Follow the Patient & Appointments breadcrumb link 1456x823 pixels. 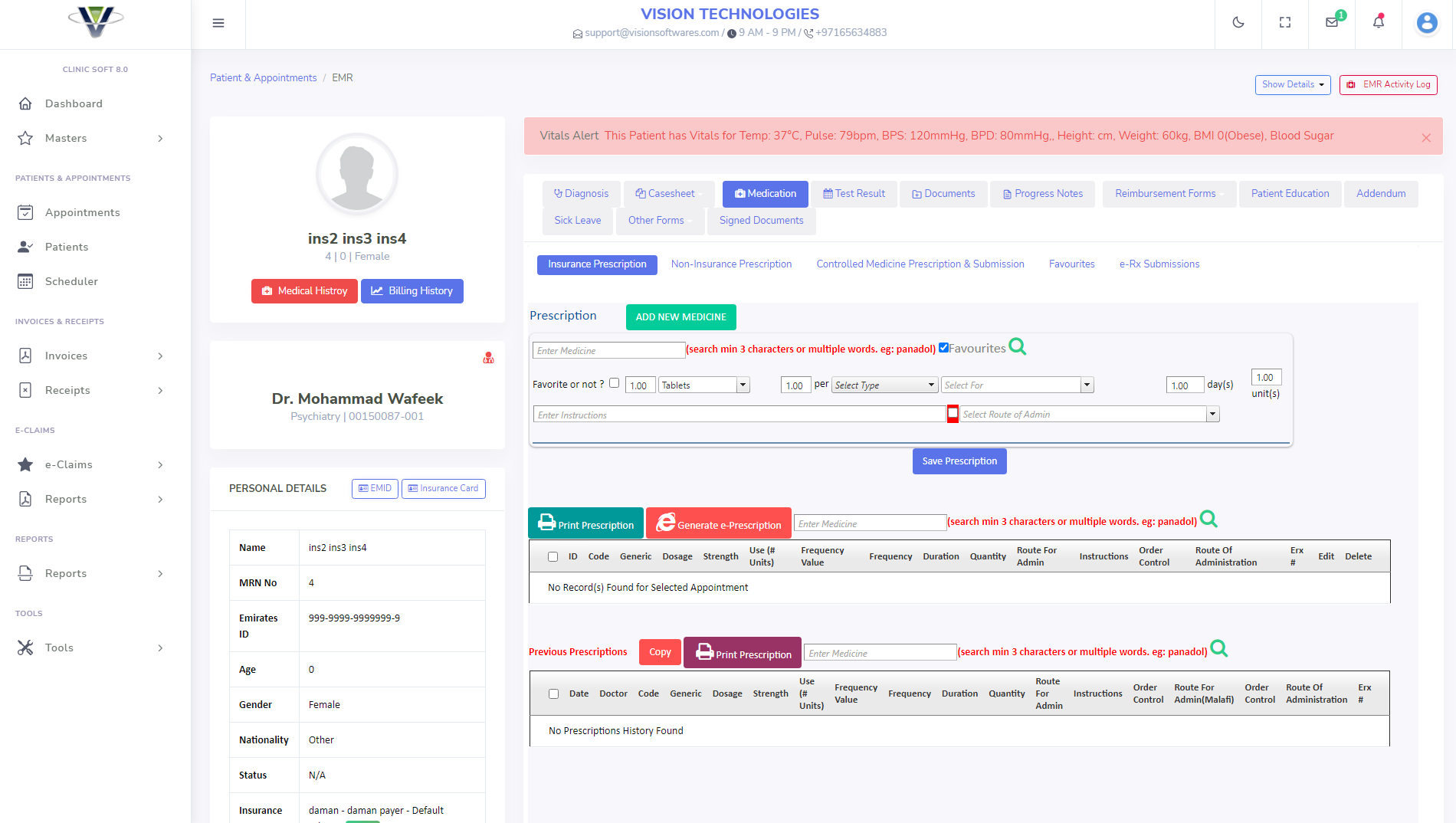click(263, 77)
